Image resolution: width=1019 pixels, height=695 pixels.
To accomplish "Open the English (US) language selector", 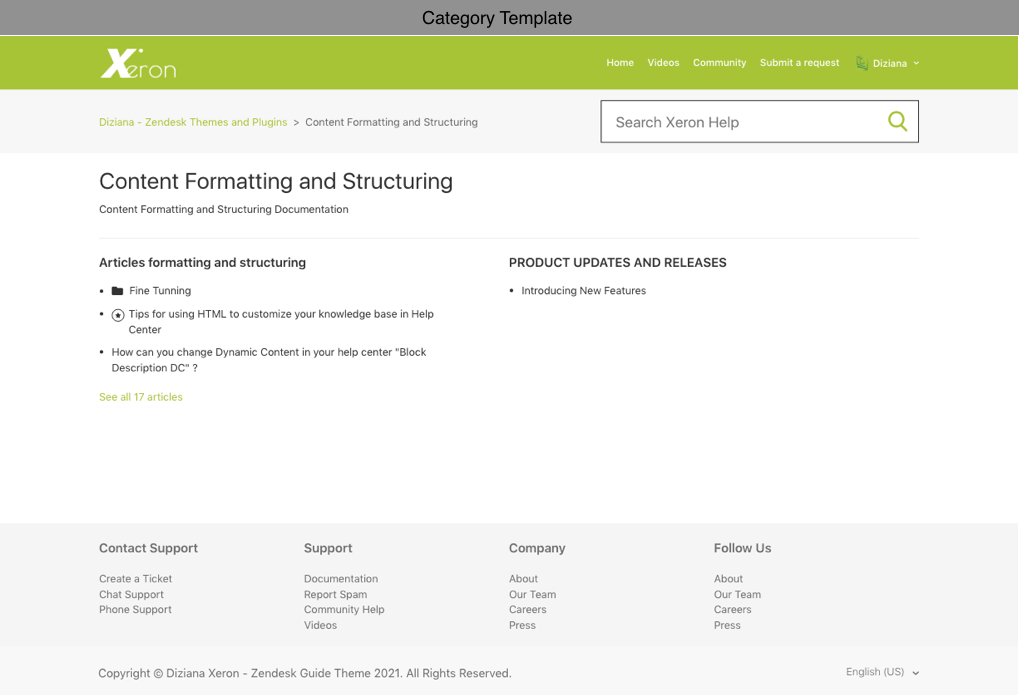I will (882, 672).
